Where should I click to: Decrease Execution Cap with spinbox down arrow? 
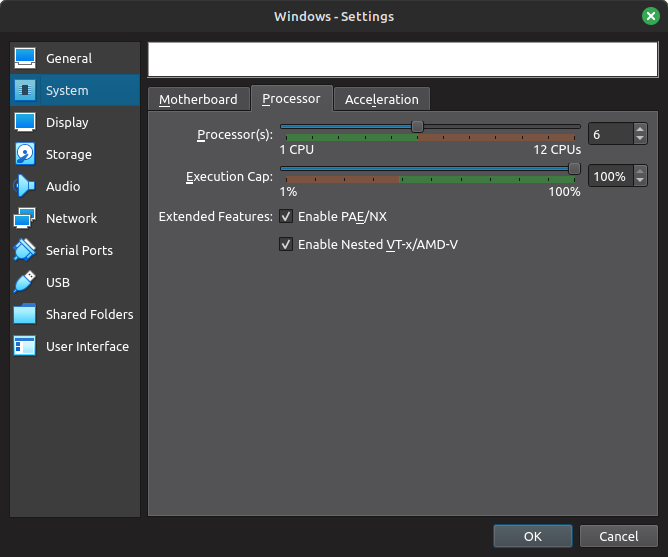[640, 181]
